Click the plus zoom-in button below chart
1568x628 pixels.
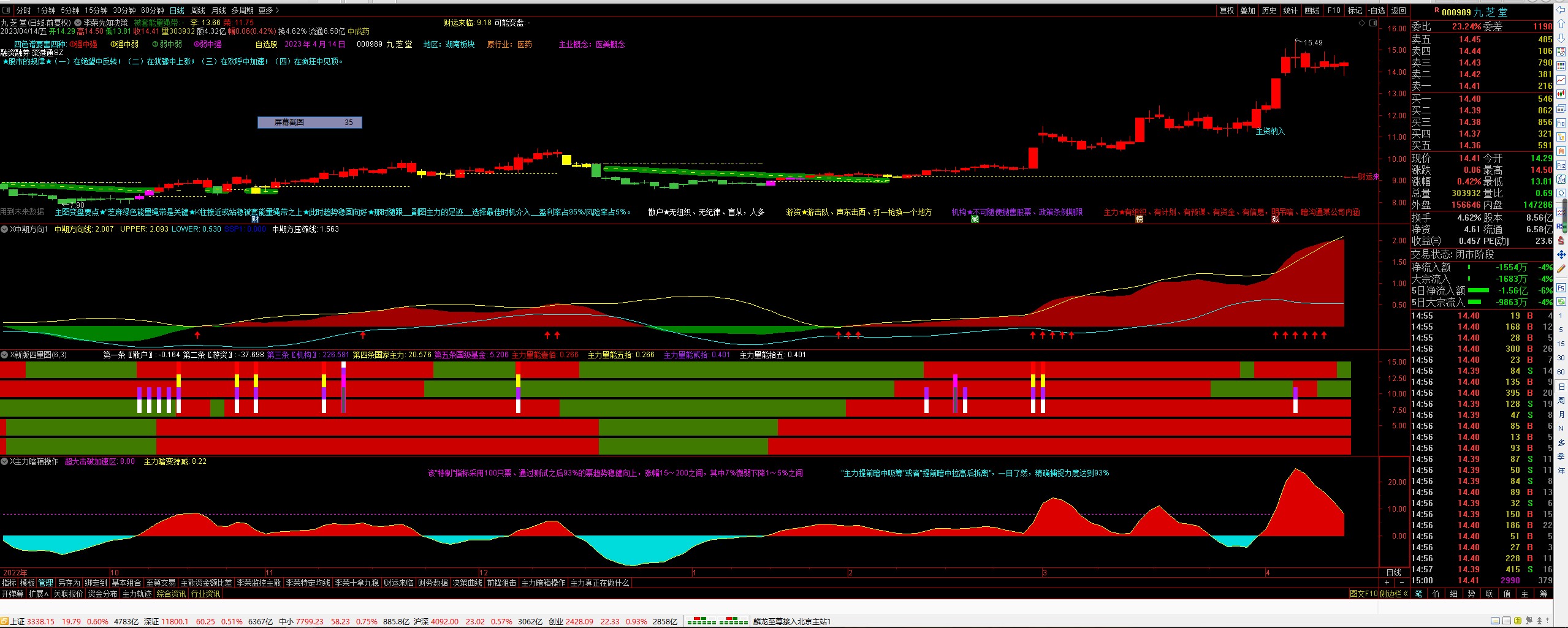(1387, 583)
